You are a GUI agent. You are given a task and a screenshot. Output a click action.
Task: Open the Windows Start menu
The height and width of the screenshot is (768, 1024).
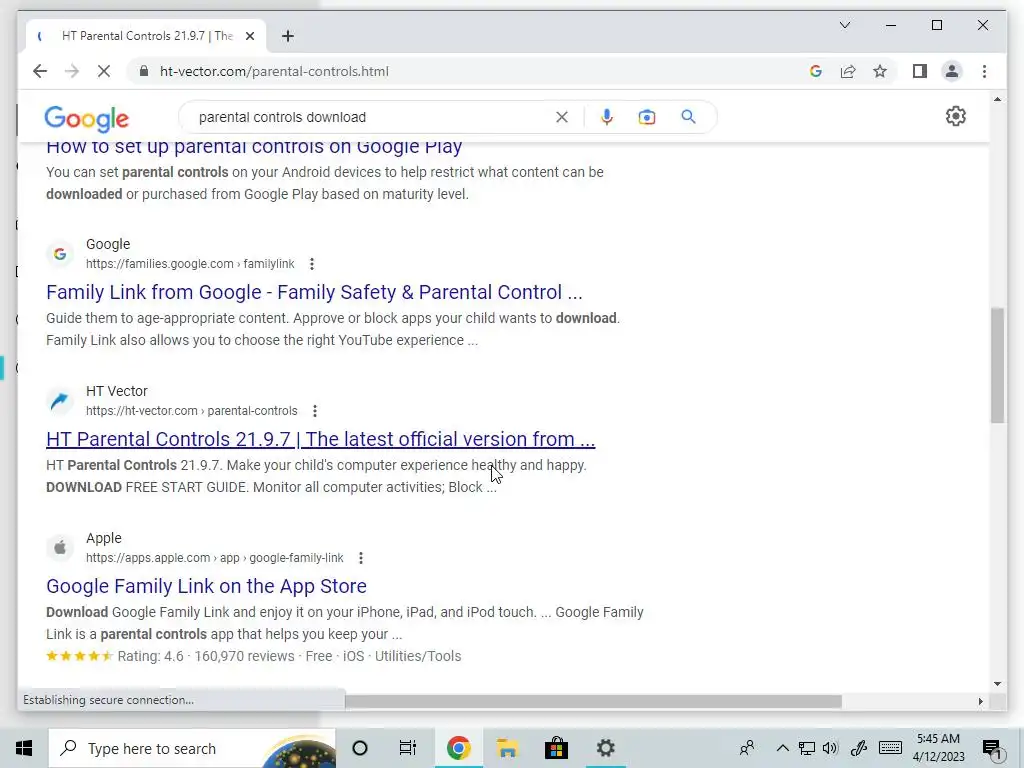click(24, 748)
